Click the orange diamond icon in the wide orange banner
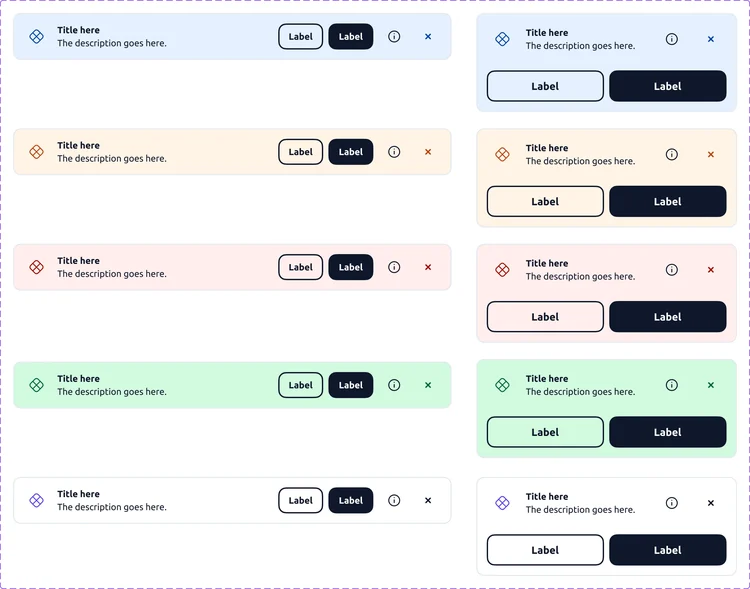Image resolution: width=750 pixels, height=589 pixels. (36, 152)
